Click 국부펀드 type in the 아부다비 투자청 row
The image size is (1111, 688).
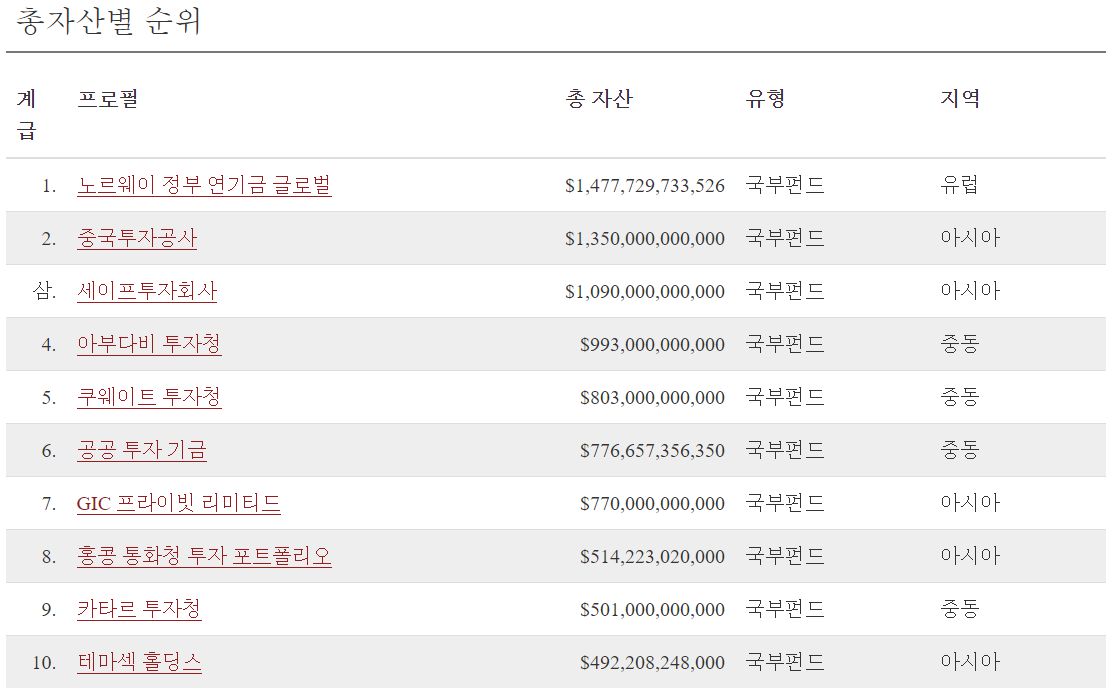(785, 344)
